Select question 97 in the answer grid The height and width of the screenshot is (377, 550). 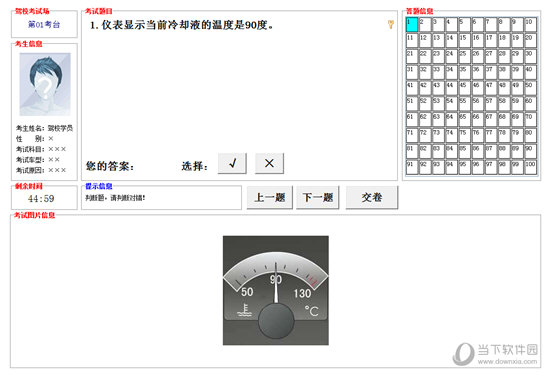click(x=491, y=168)
